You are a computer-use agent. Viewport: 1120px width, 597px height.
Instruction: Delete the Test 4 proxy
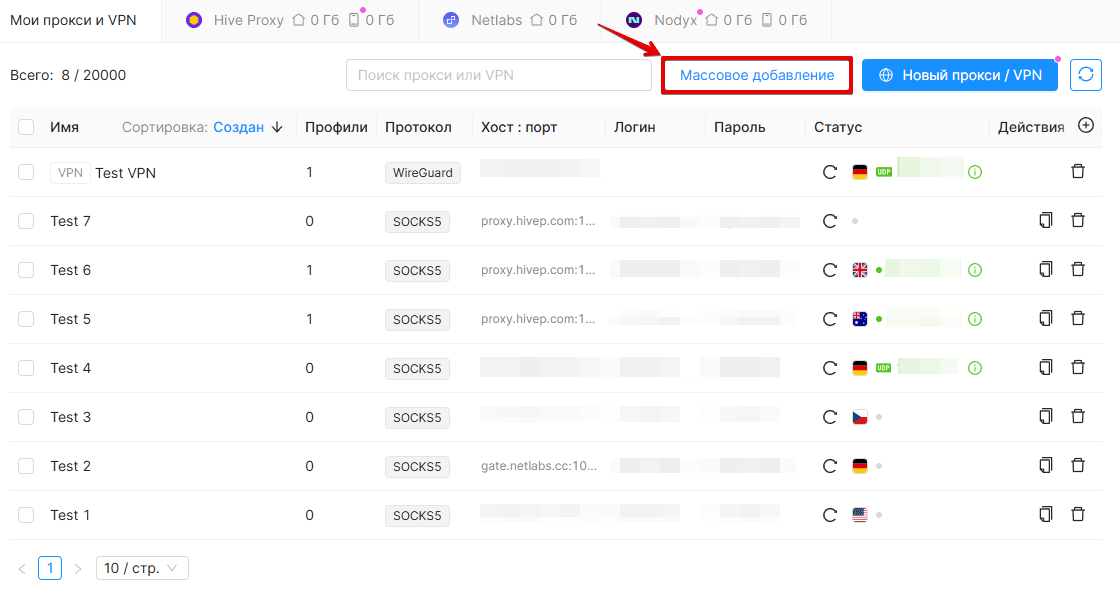coord(1078,367)
